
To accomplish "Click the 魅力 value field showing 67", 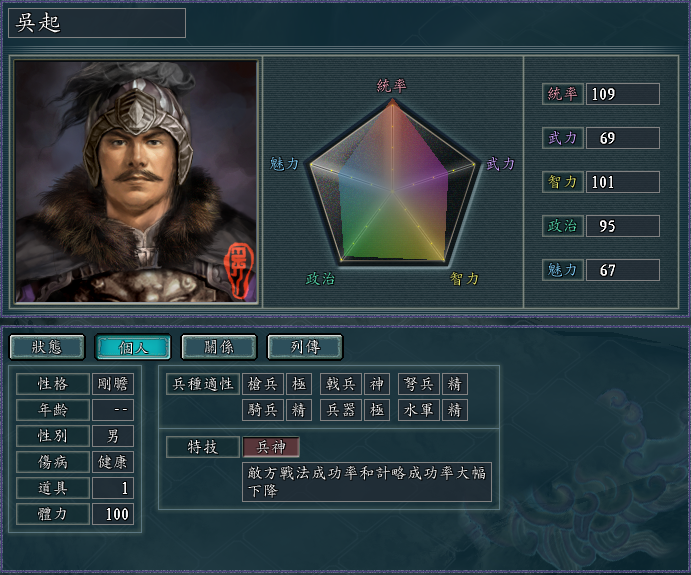I will click(x=623, y=270).
